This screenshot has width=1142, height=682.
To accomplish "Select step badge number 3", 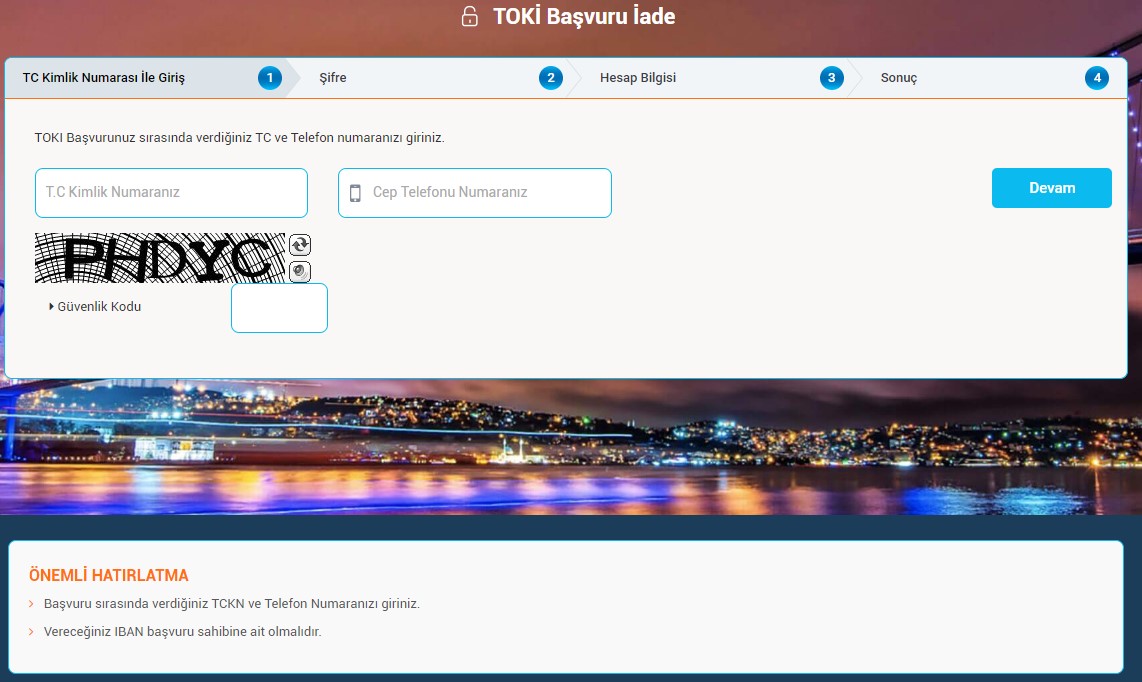I will 832,78.
